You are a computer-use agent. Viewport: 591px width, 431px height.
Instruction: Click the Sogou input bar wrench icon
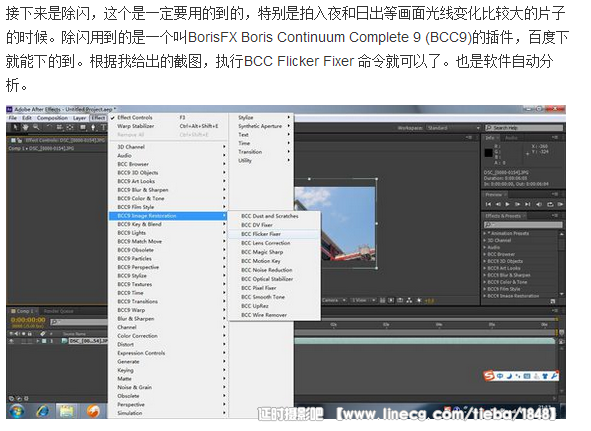coord(554,376)
